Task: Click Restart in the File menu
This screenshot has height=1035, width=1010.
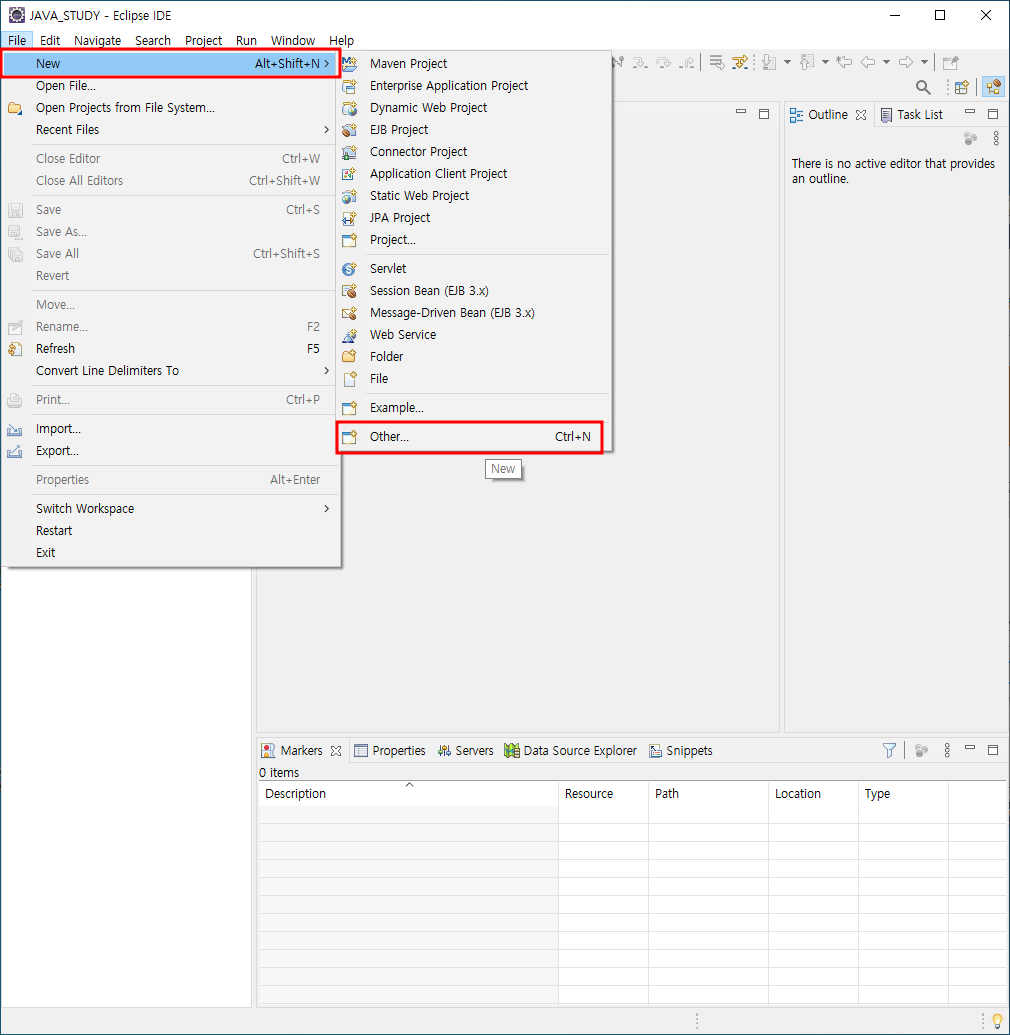Action: (171, 531)
